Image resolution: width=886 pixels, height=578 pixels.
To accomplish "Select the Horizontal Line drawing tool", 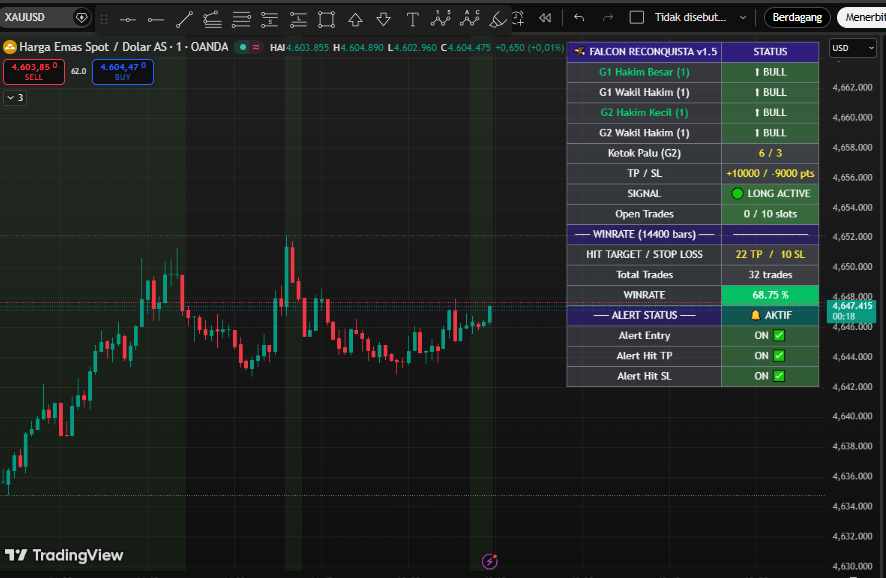I will [x=128, y=20].
